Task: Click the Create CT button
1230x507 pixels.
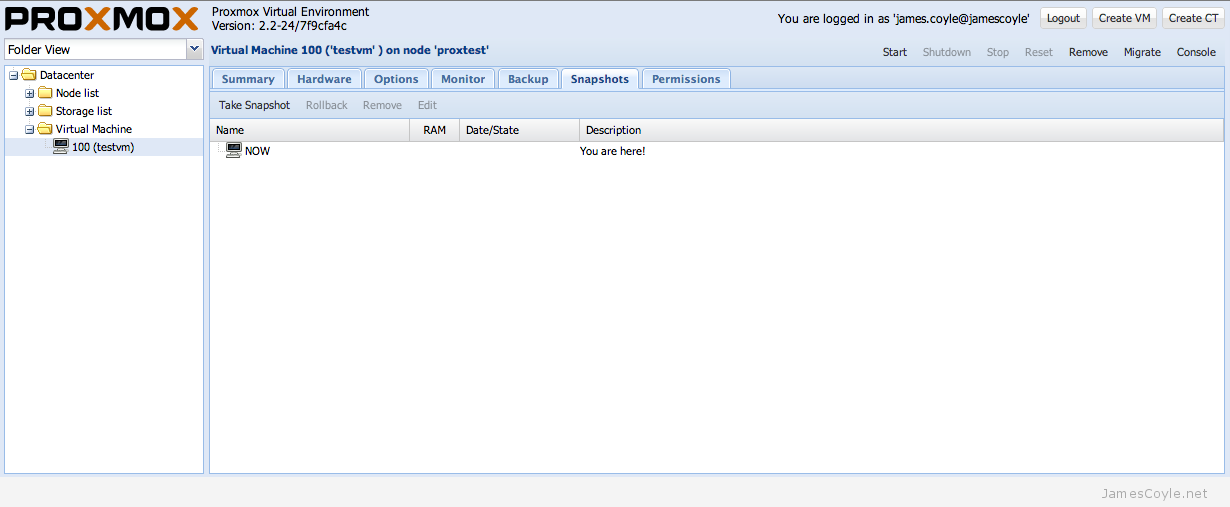Action: [x=1193, y=18]
